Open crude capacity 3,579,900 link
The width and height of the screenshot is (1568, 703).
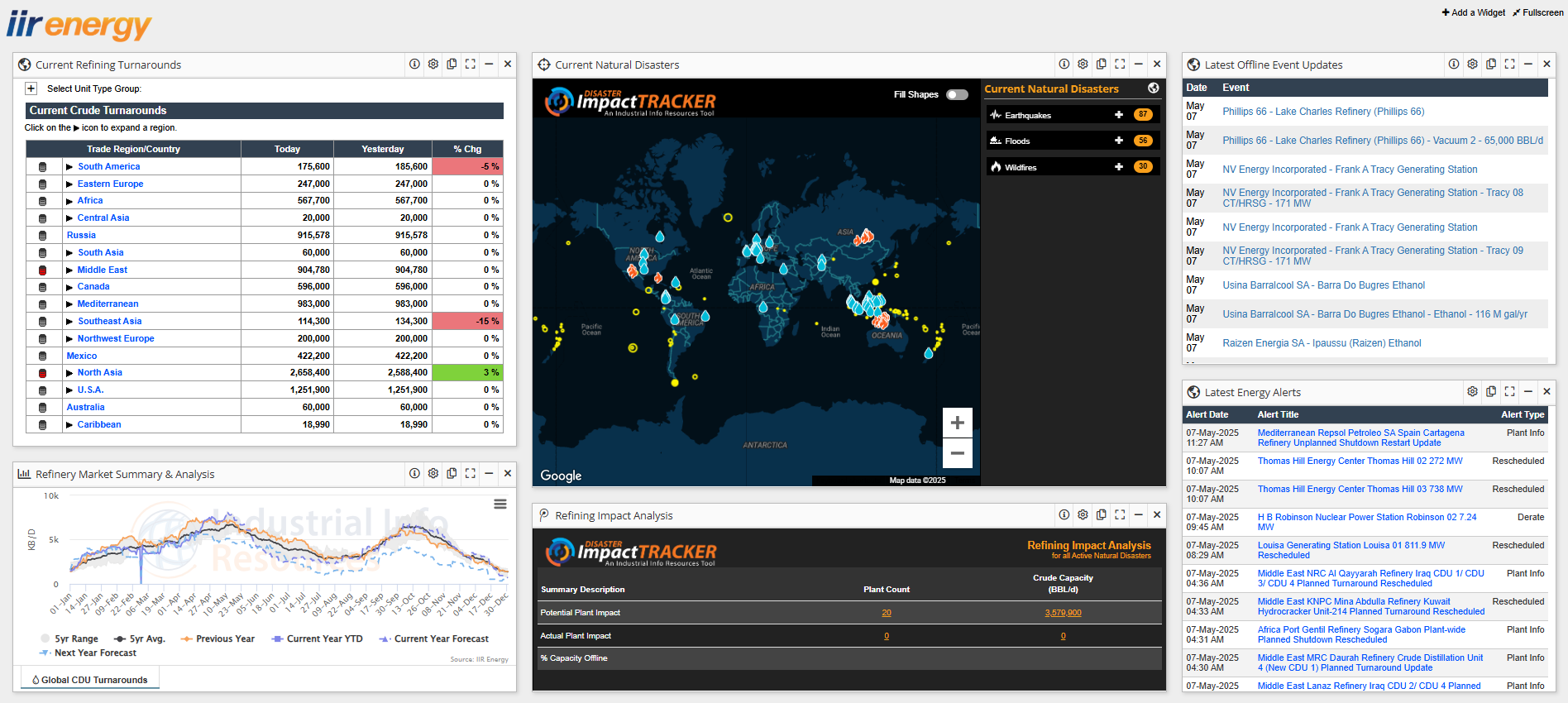(1063, 613)
